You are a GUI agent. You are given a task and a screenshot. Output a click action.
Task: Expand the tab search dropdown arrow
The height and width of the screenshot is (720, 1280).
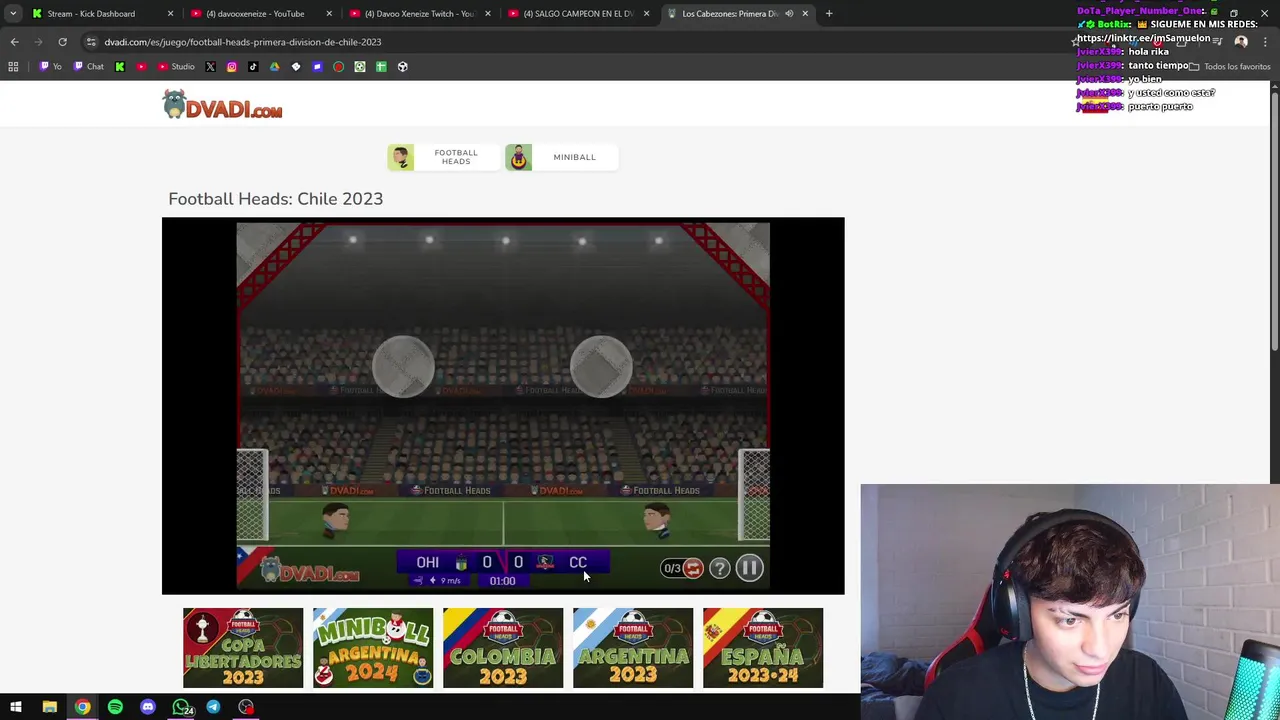(x=13, y=14)
